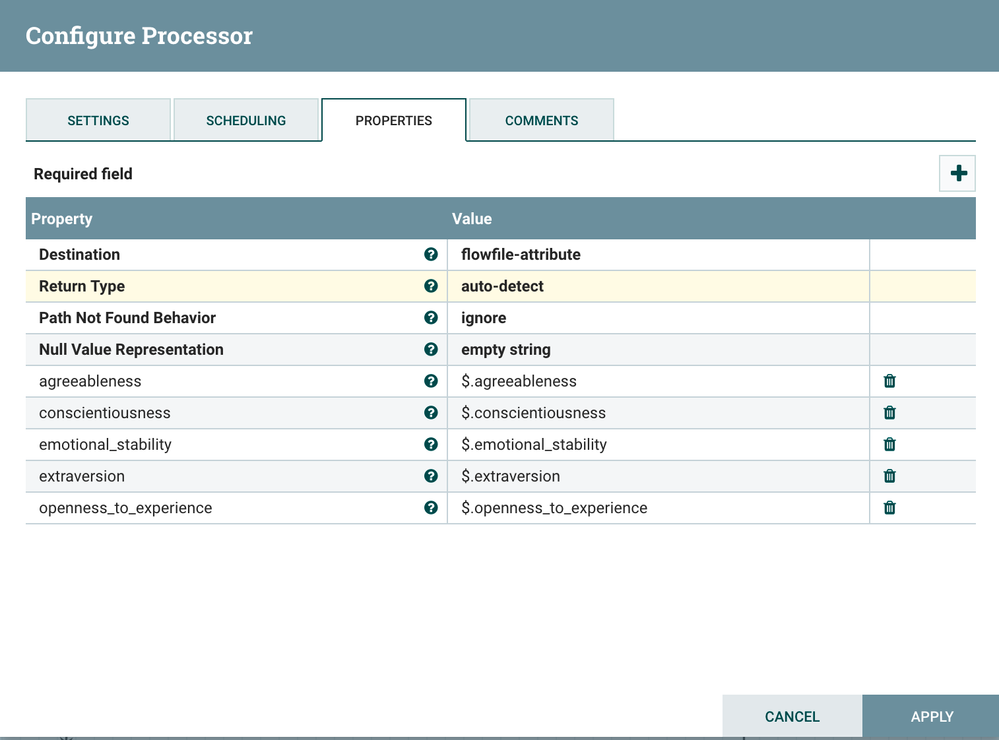Viewport: 999px width, 740px height.
Task: Go to the Comments tab
Action: (x=541, y=121)
